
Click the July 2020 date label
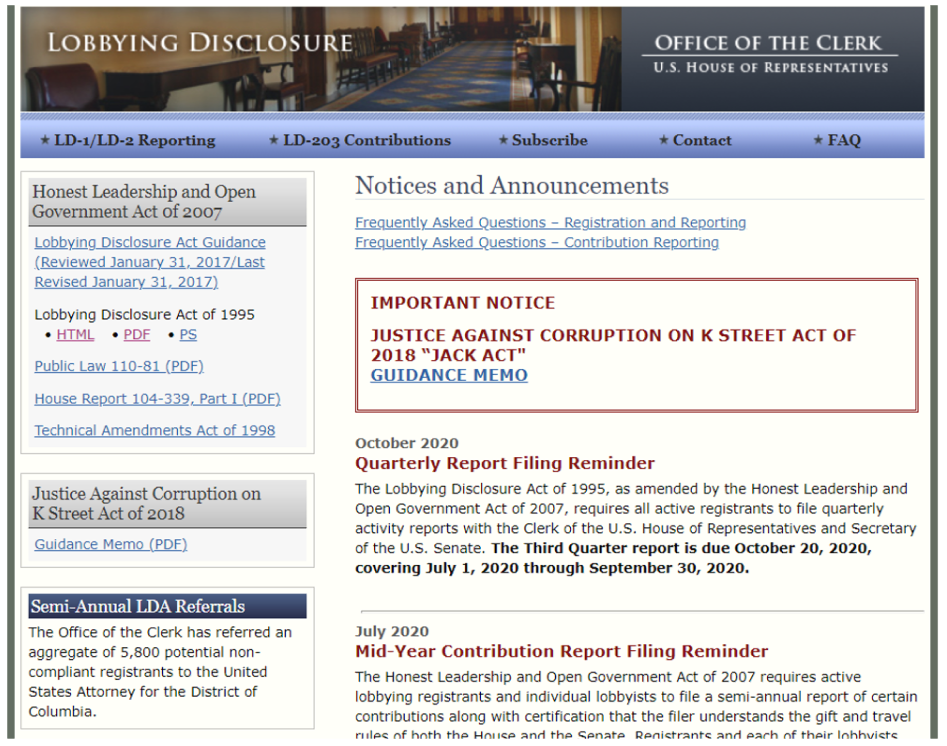click(392, 631)
